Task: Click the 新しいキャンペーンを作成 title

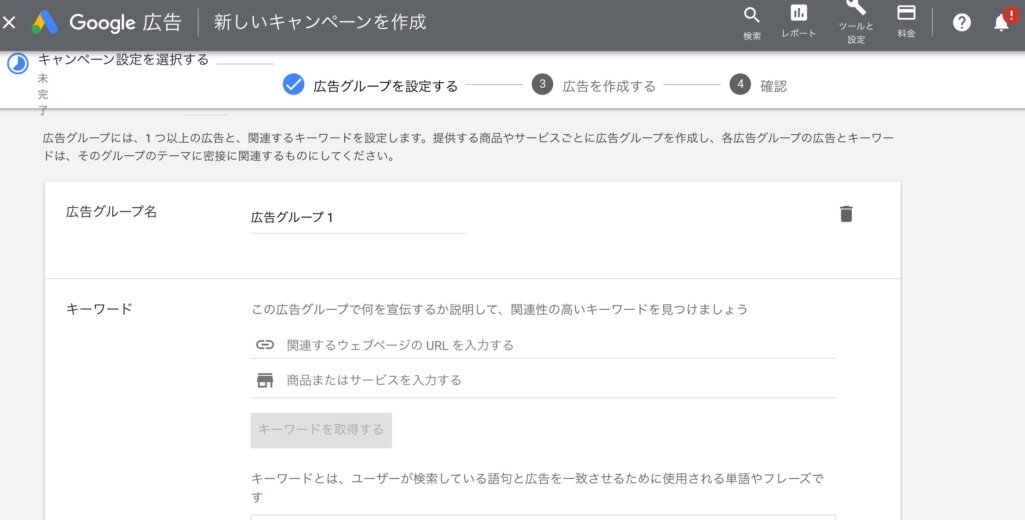Action: pos(320,22)
